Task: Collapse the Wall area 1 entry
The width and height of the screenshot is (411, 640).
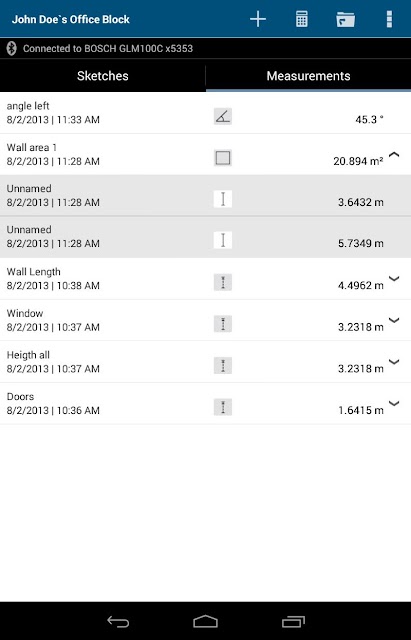Action: pos(394,155)
